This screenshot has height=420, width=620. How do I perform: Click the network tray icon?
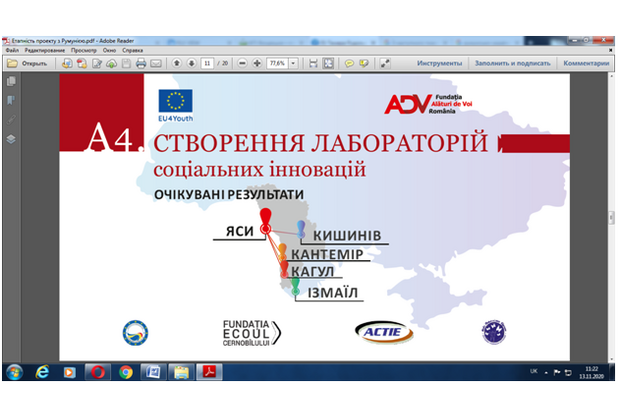568,372
